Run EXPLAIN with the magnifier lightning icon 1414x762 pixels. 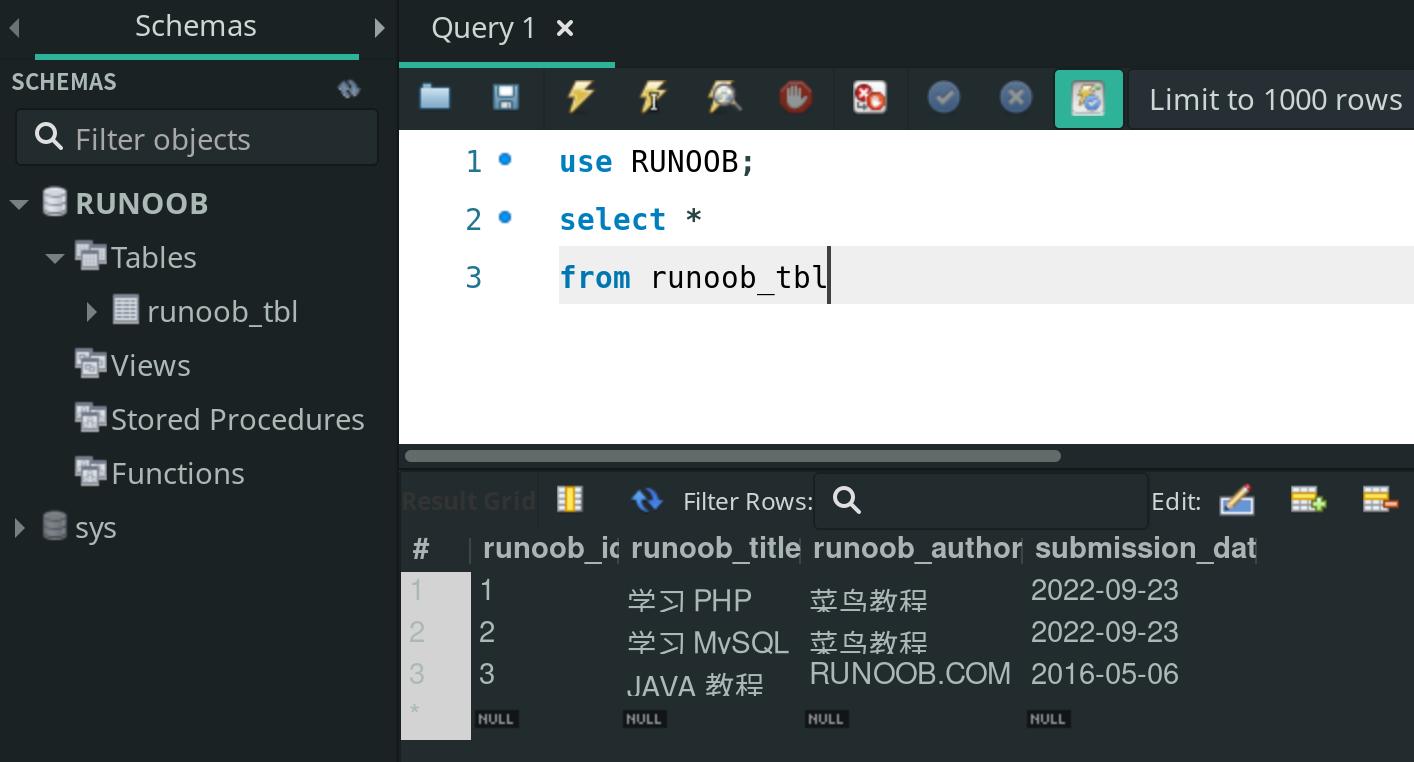[x=724, y=97]
